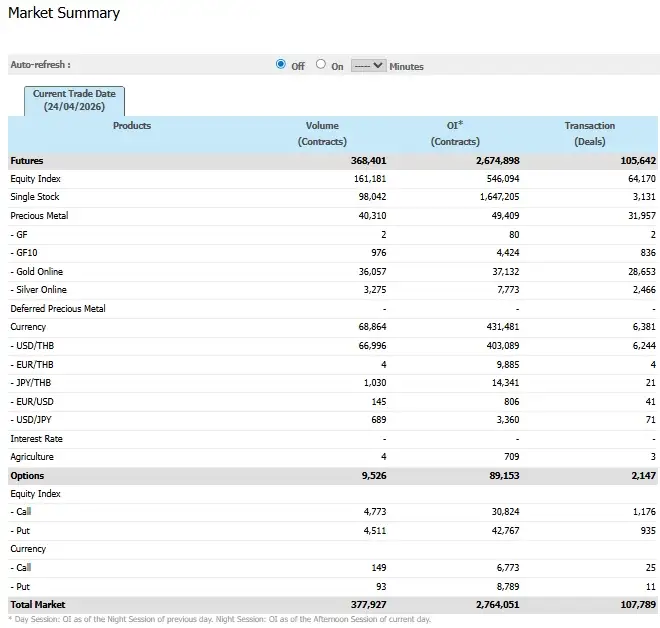The image size is (660, 628).
Task: Select the Silver Online product
Action: [x=39, y=290]
